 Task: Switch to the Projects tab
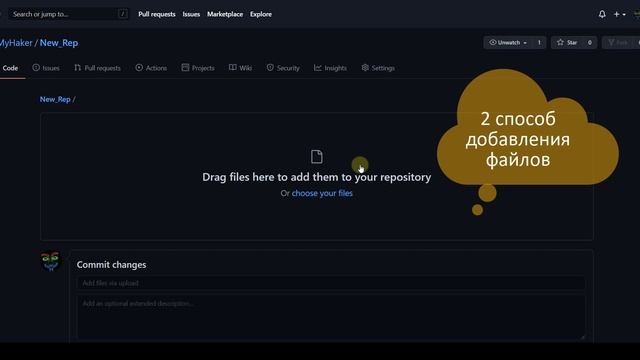198,68
